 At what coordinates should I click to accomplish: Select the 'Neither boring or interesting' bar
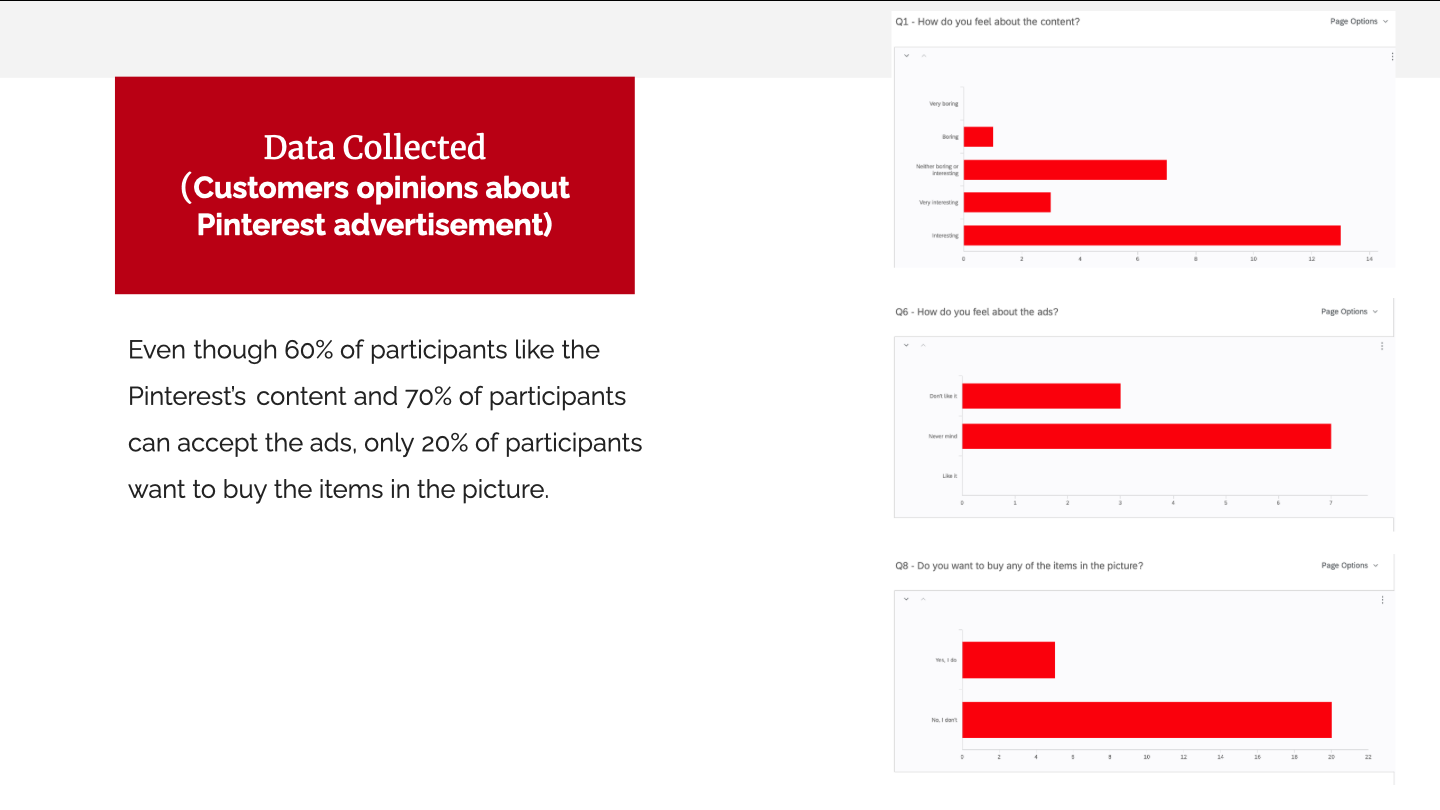point(1064,170)
